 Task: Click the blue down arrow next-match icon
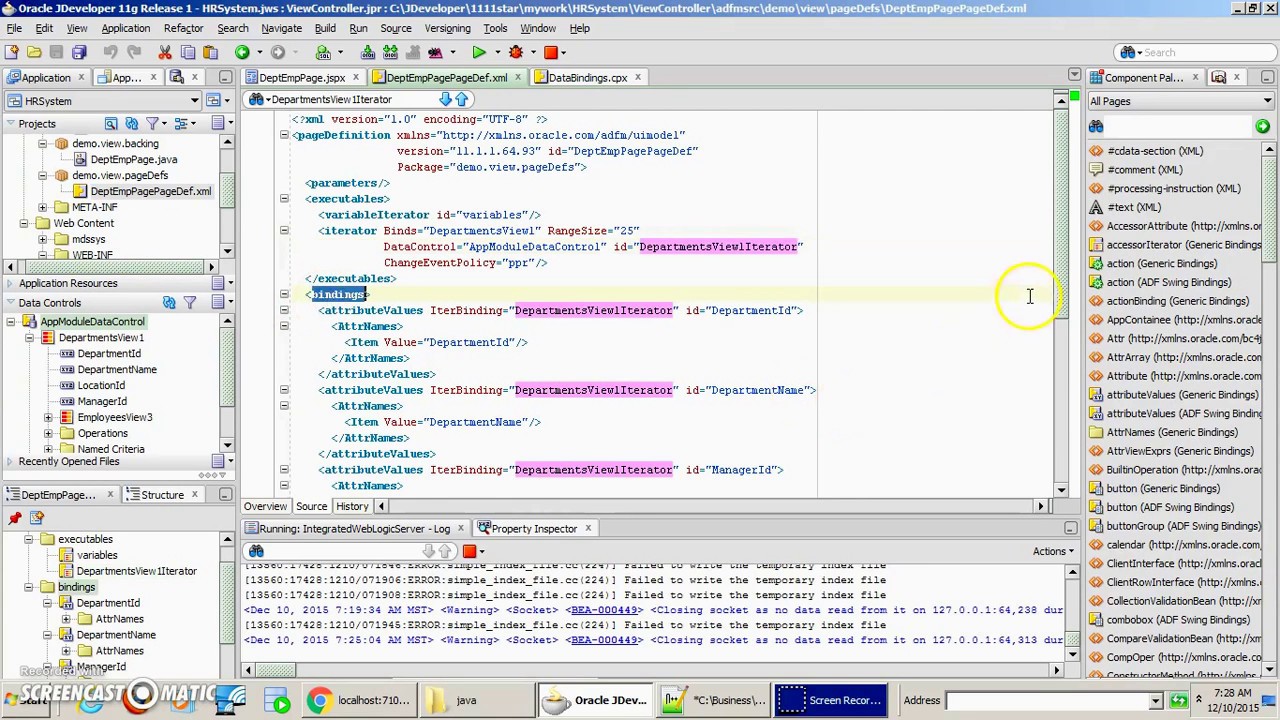click(x=446, y=99)
